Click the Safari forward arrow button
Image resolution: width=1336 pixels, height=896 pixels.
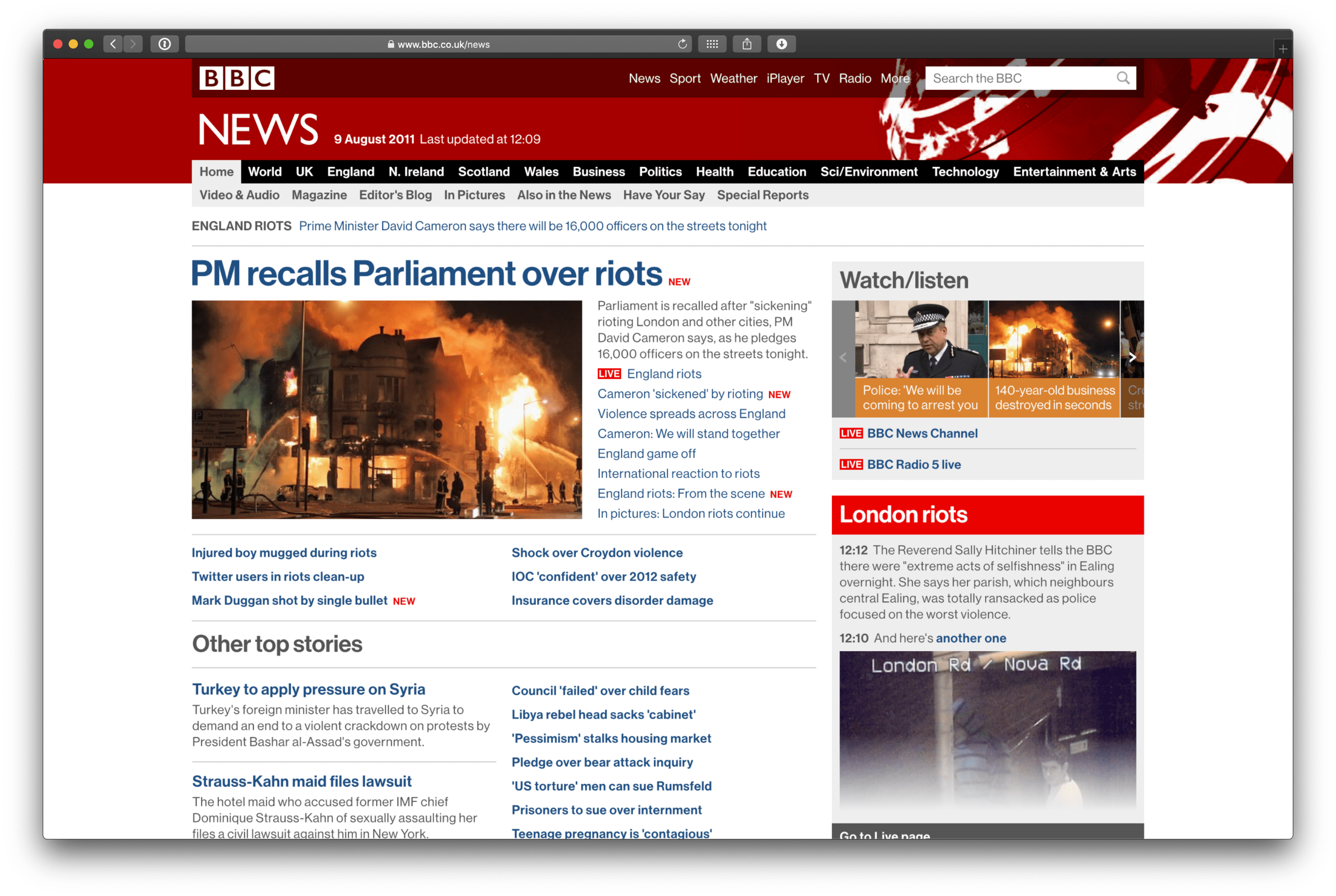coord(133,44)
